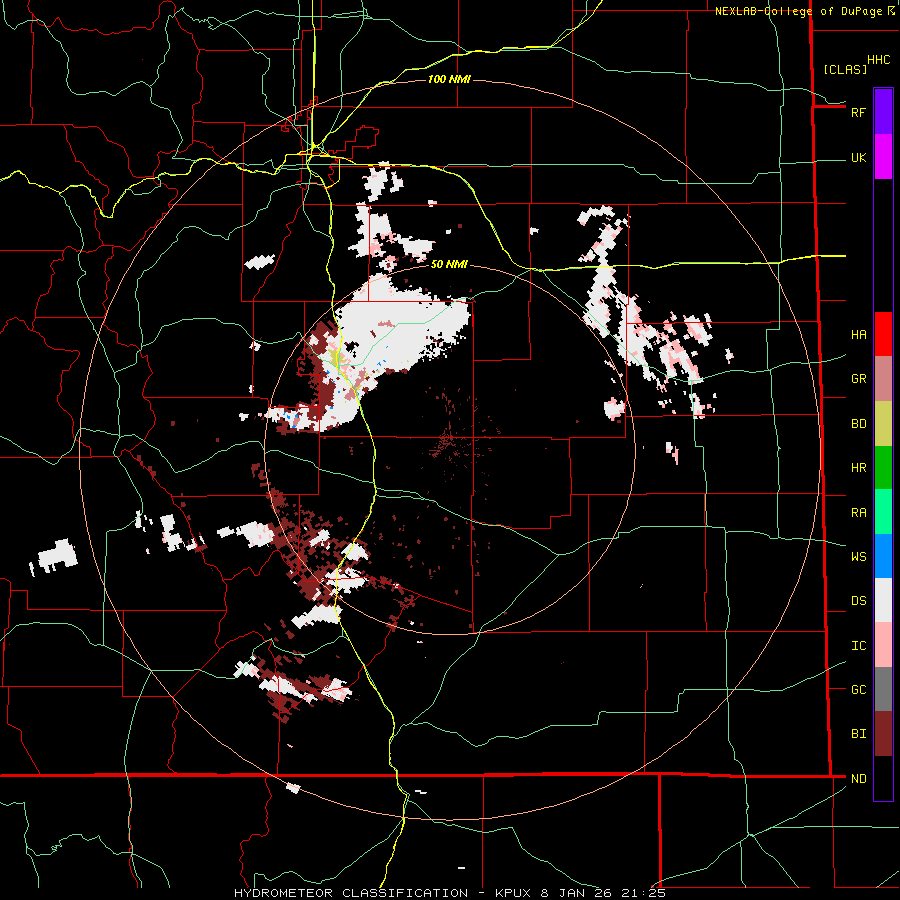Click the BI legend label
Viewport: 900px width, 900px height.
pos(858,734)
